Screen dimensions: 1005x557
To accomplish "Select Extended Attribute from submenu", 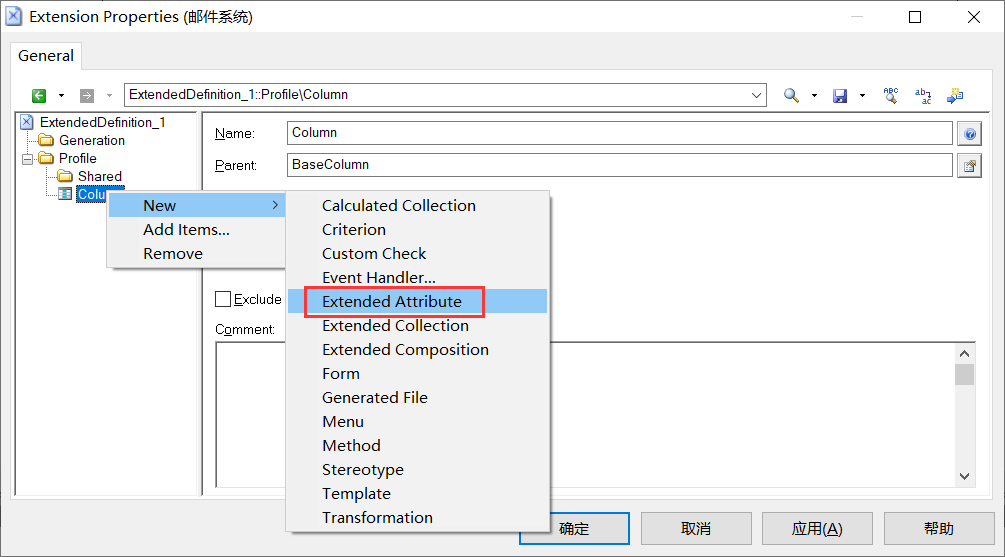I will pyautogui.click(x=417, y=301).
